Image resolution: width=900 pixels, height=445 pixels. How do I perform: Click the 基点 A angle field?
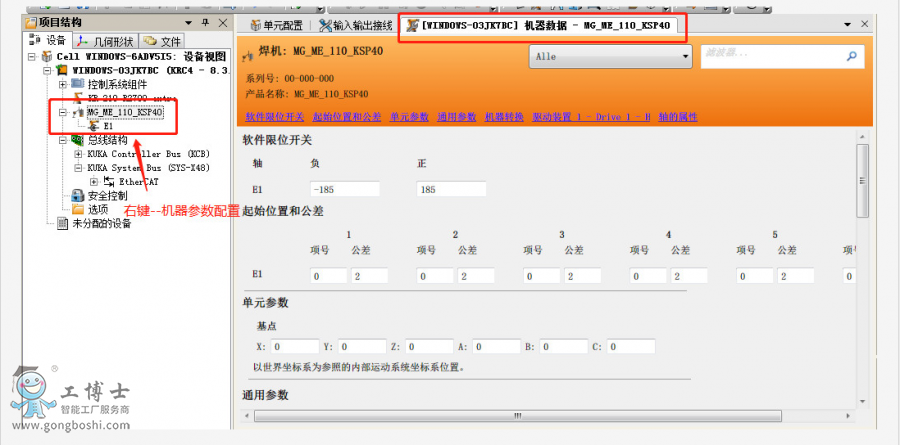[496, 347]
